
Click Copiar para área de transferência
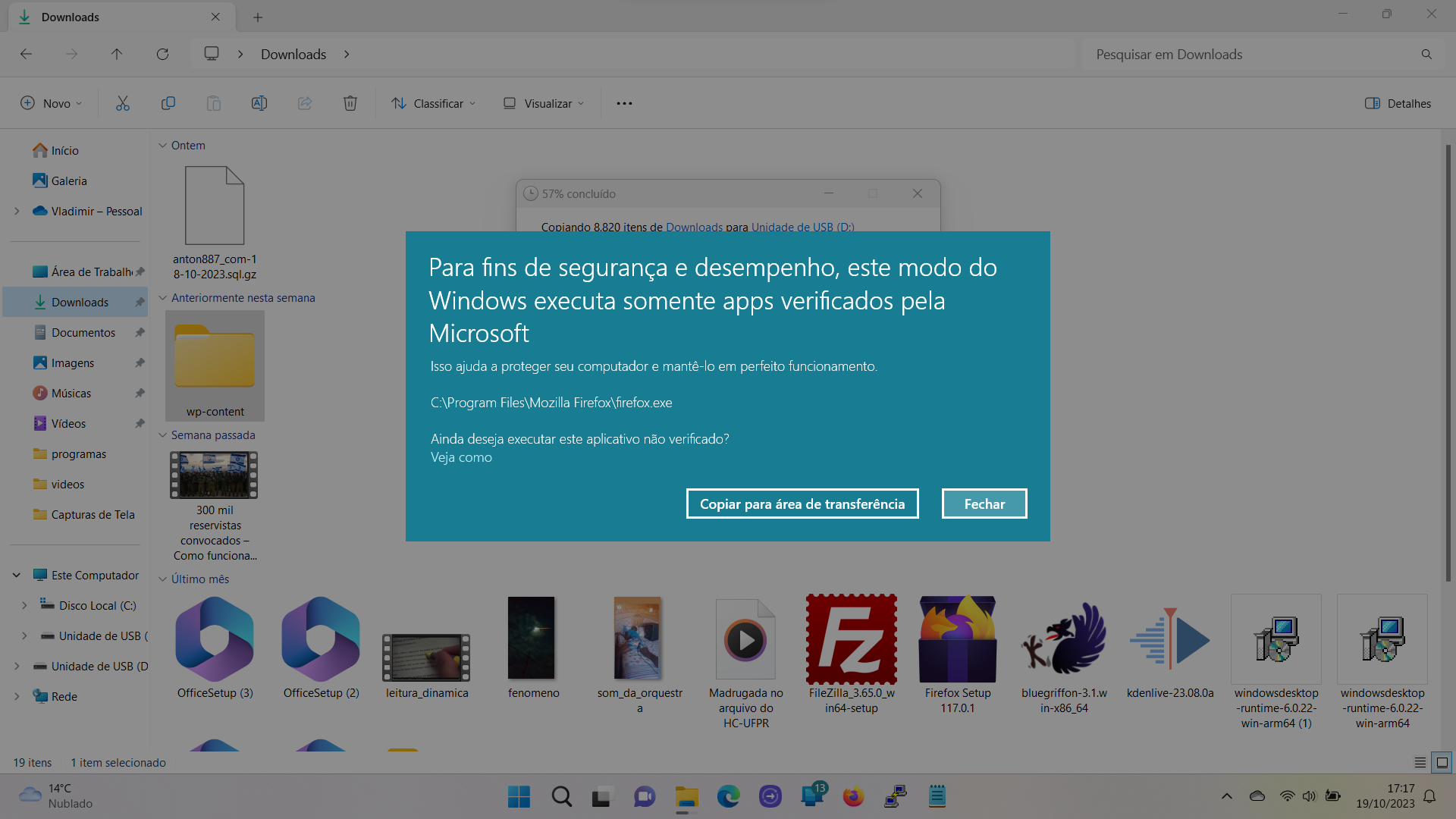[802, 504]
